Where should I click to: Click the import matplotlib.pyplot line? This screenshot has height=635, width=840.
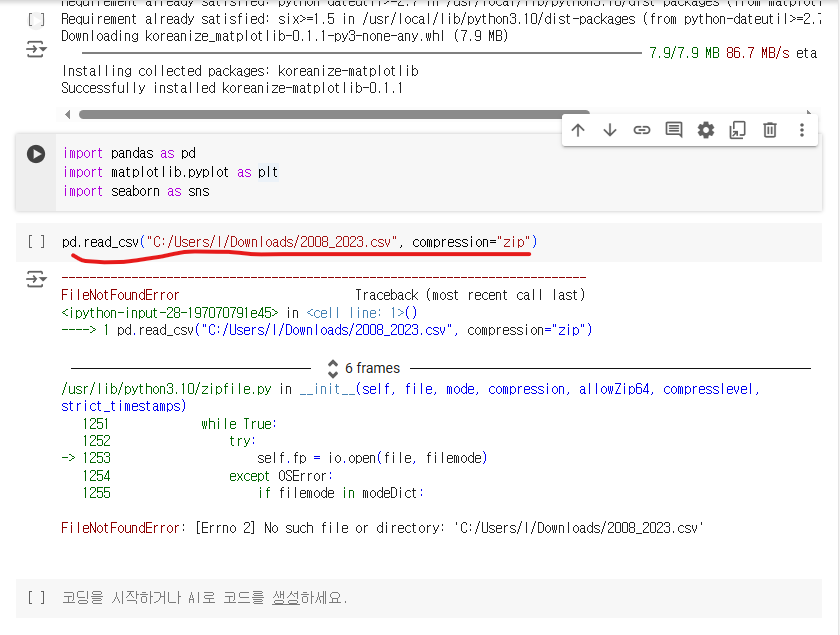[170, 172]
